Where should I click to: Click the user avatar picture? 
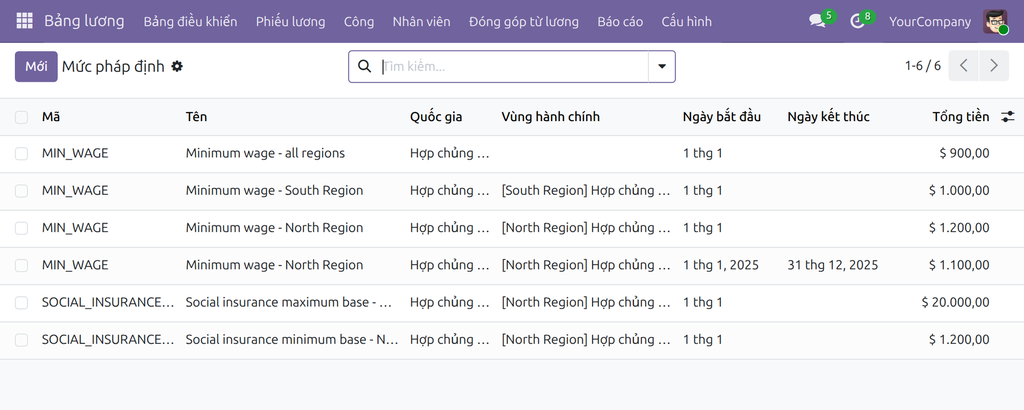click(x=995, y=22)
